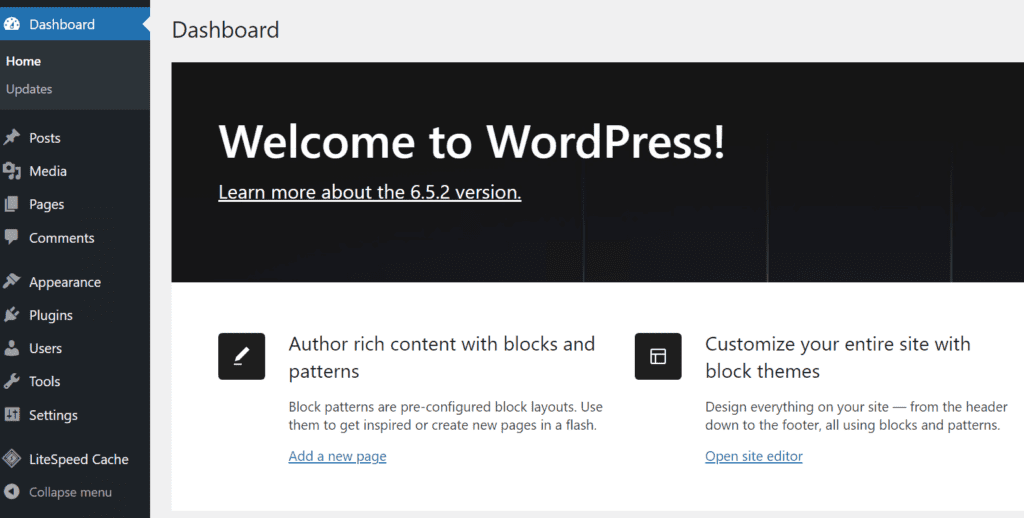
Task: Select Home under Dashboard
Action: tap(24, 61)
